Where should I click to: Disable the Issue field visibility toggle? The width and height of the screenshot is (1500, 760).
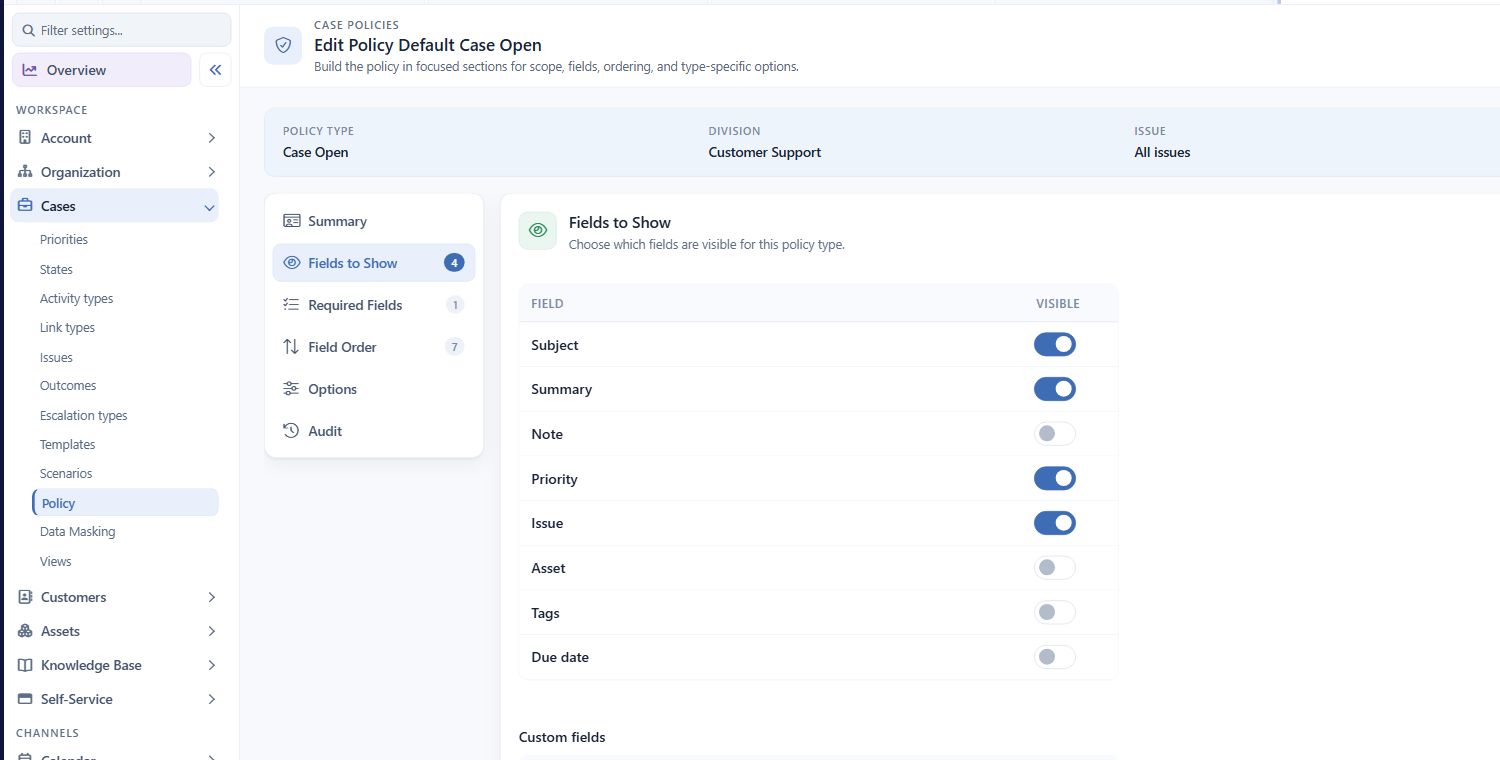(1055, 523)
